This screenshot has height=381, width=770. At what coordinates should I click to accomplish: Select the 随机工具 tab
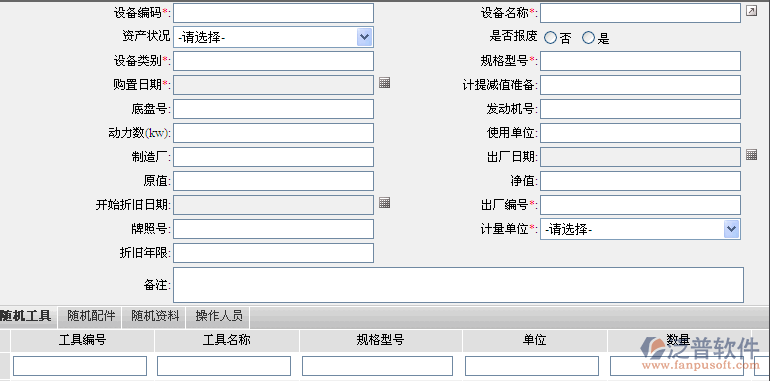[27, 316]
